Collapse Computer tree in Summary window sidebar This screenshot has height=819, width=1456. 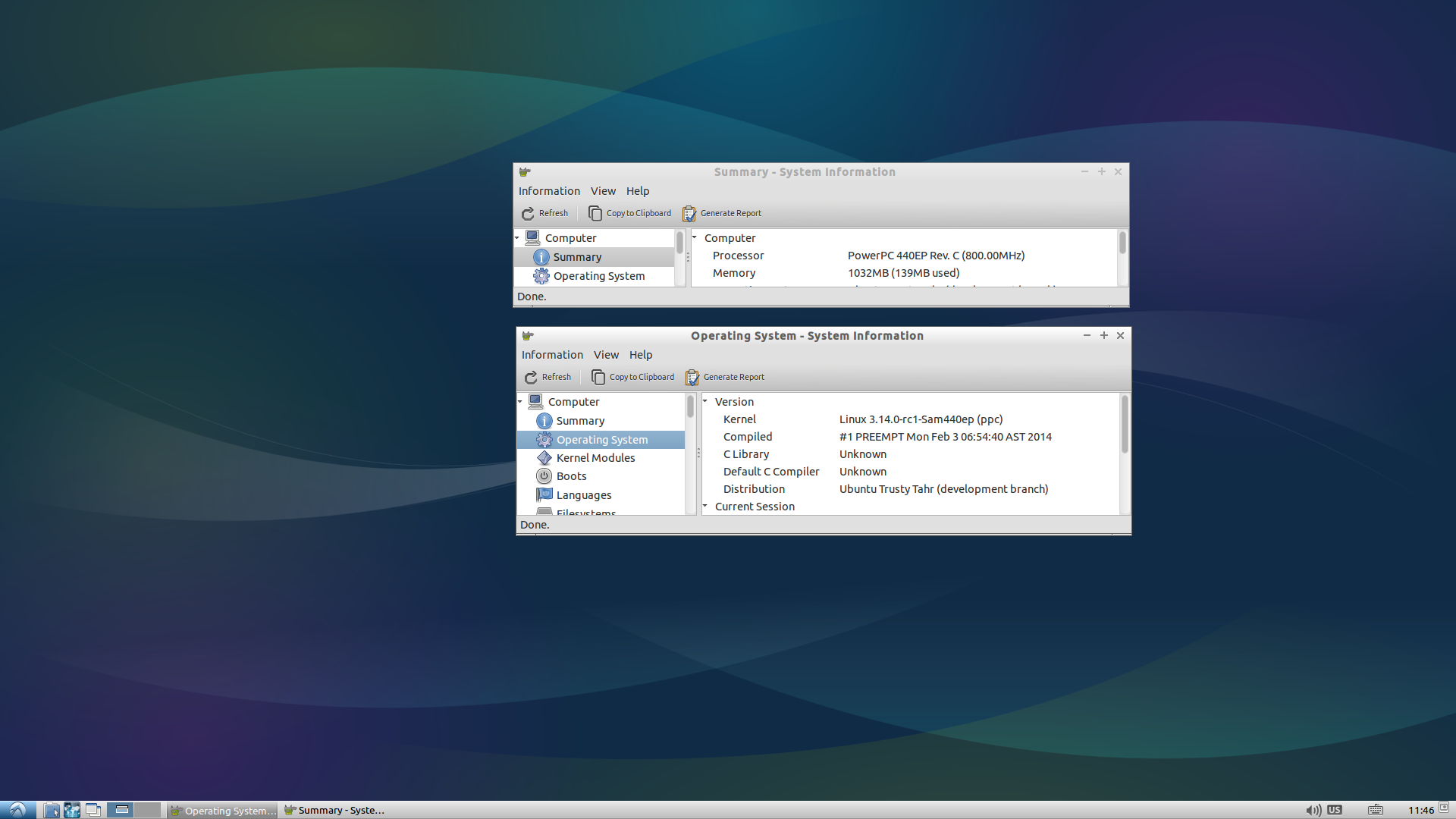coord(518,238)
